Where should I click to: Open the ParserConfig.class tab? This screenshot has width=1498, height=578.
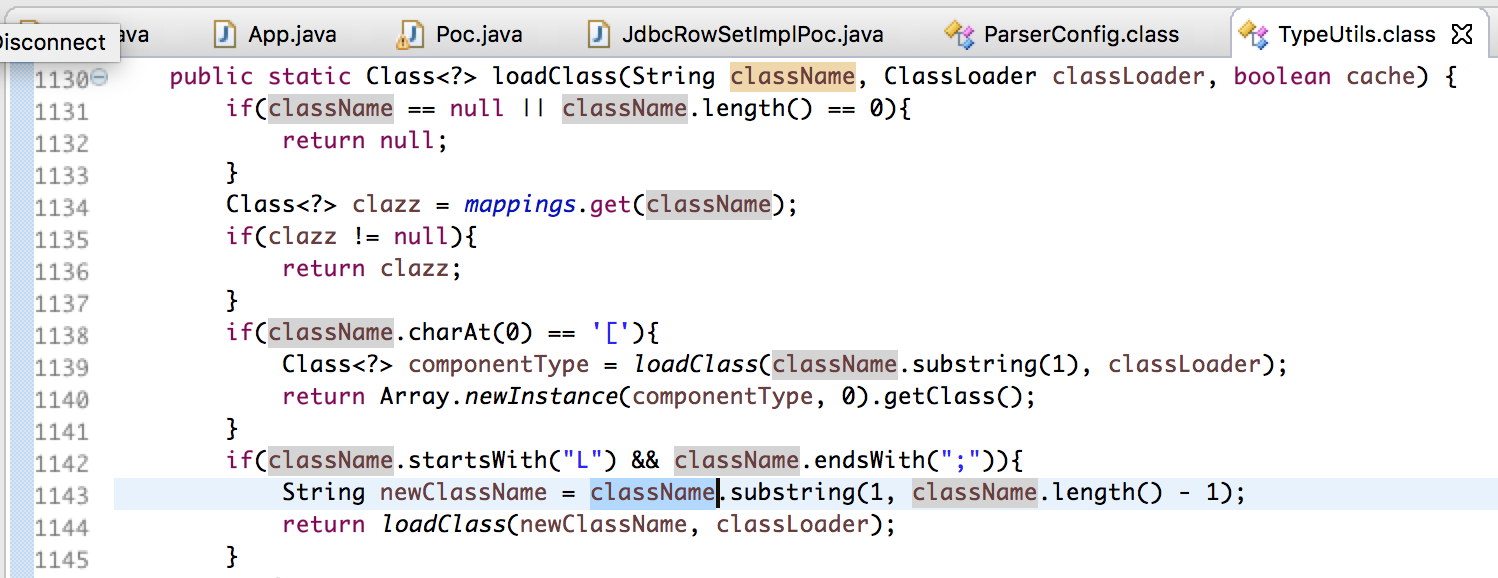[x=1081, y=34]
